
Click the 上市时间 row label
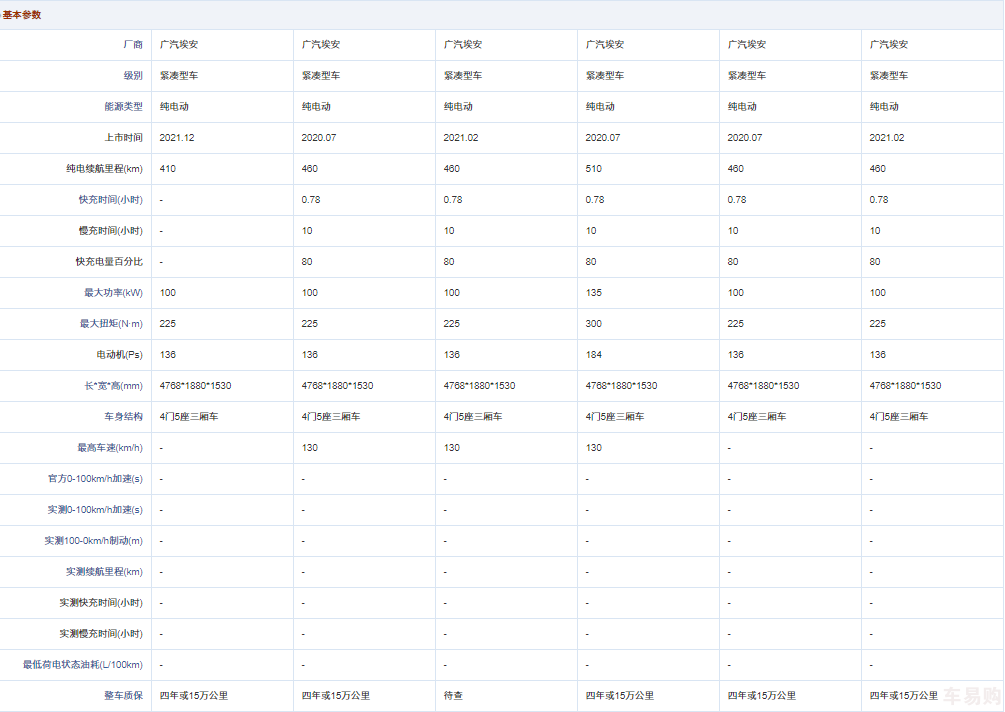(x=123, y=137)
